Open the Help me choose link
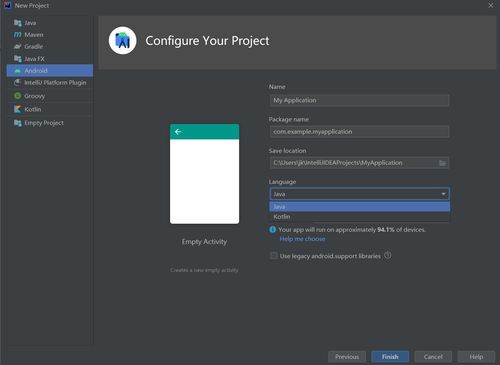 (x=302, y=239)
